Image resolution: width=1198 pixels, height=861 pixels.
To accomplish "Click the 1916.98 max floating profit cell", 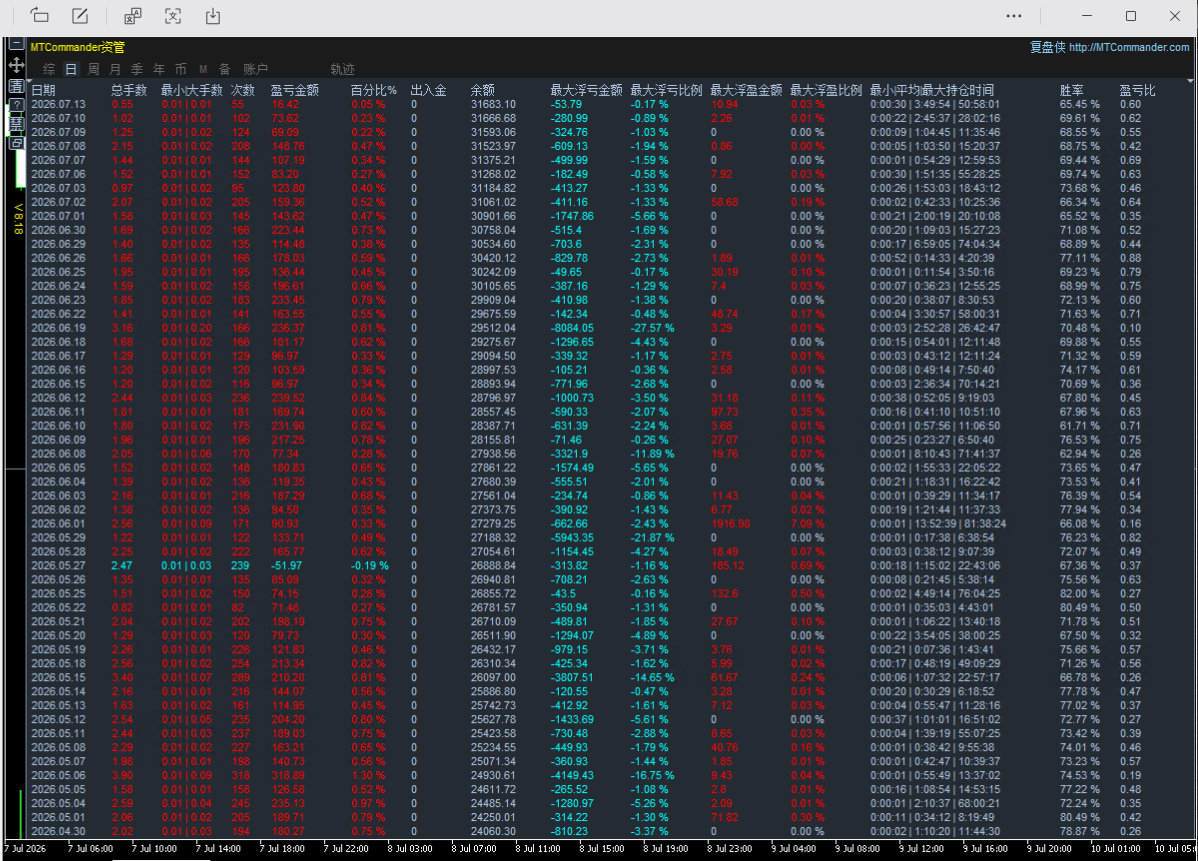I will click(x=730, y=524).
